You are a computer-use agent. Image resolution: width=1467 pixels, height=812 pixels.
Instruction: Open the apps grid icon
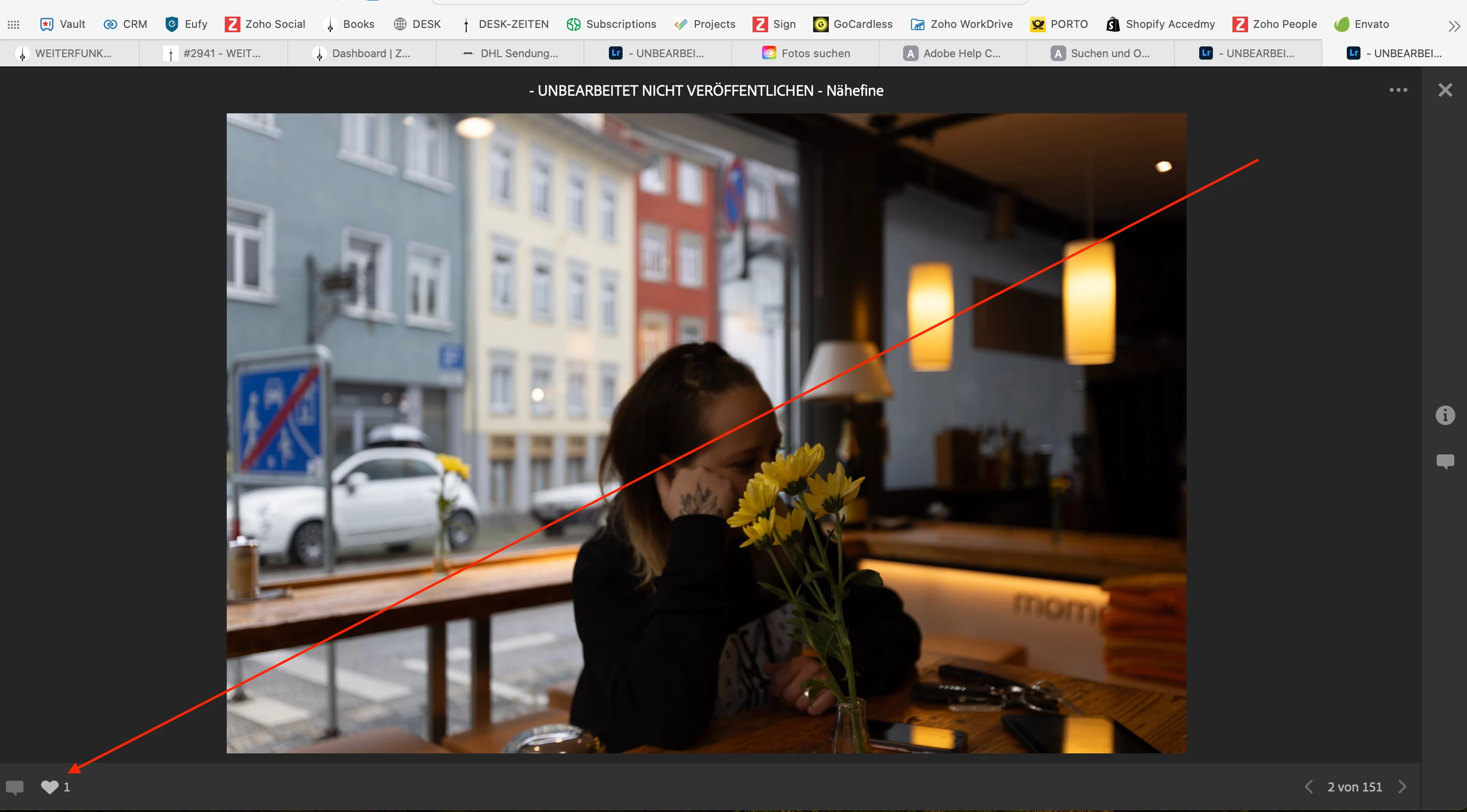pyautogui.click(x=14, y=24)
